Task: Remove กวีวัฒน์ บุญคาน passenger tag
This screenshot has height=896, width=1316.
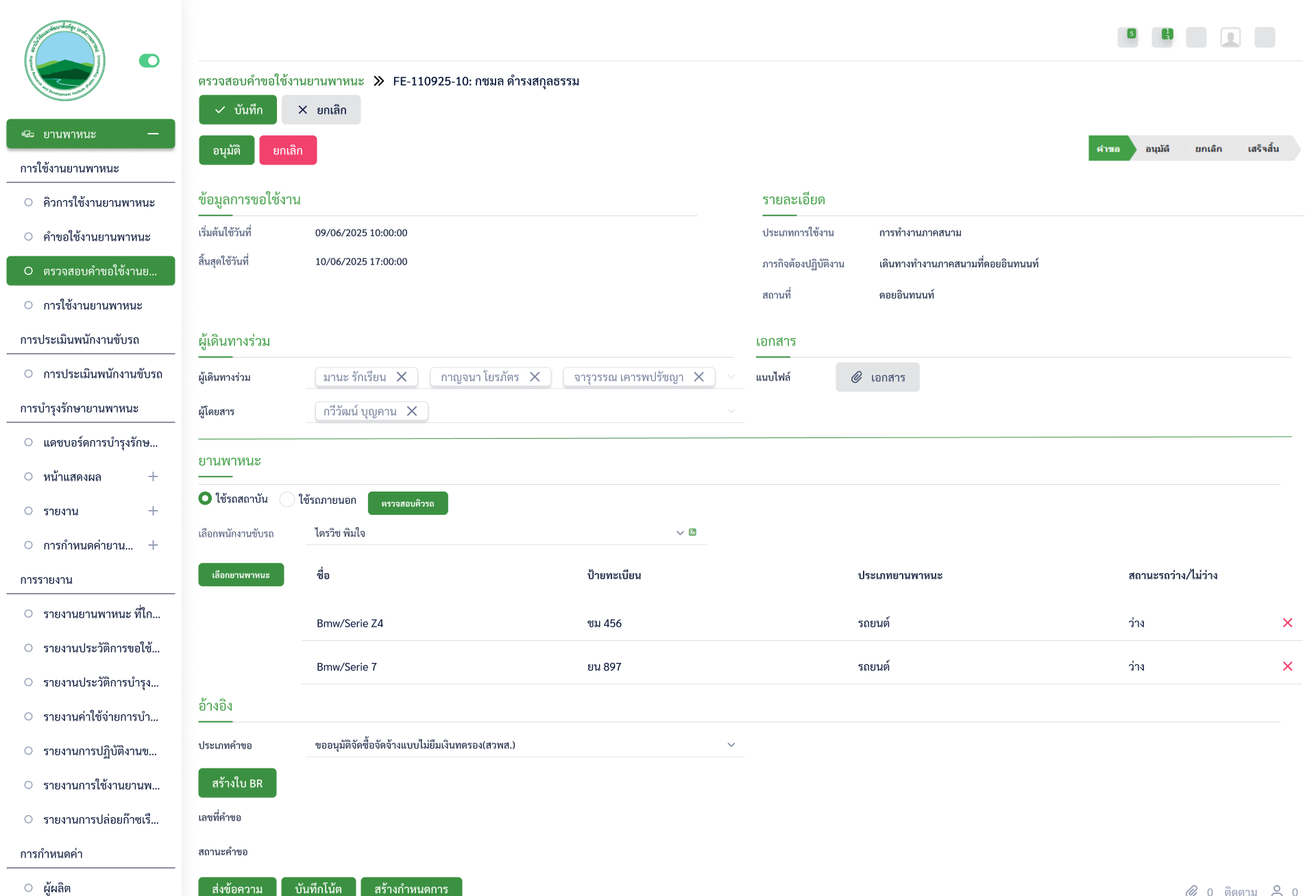Action: (x=412, y=411)
